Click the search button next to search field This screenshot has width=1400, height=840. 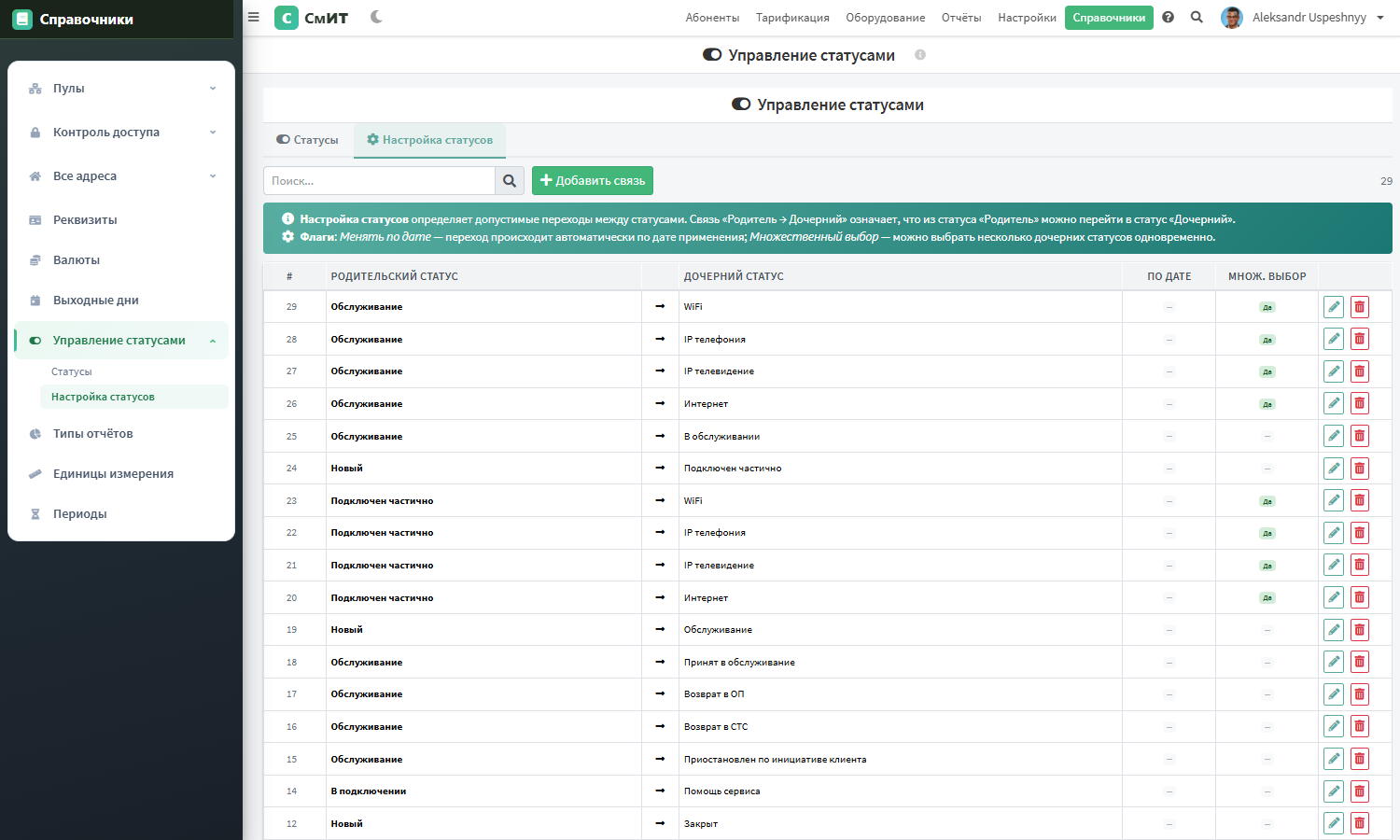click(x=510, y=181)
